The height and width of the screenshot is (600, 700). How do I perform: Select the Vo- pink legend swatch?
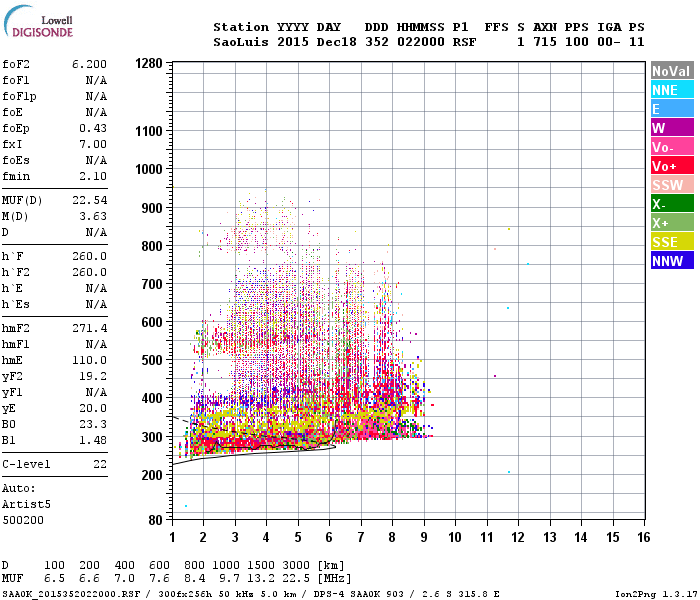click(672, 147)
